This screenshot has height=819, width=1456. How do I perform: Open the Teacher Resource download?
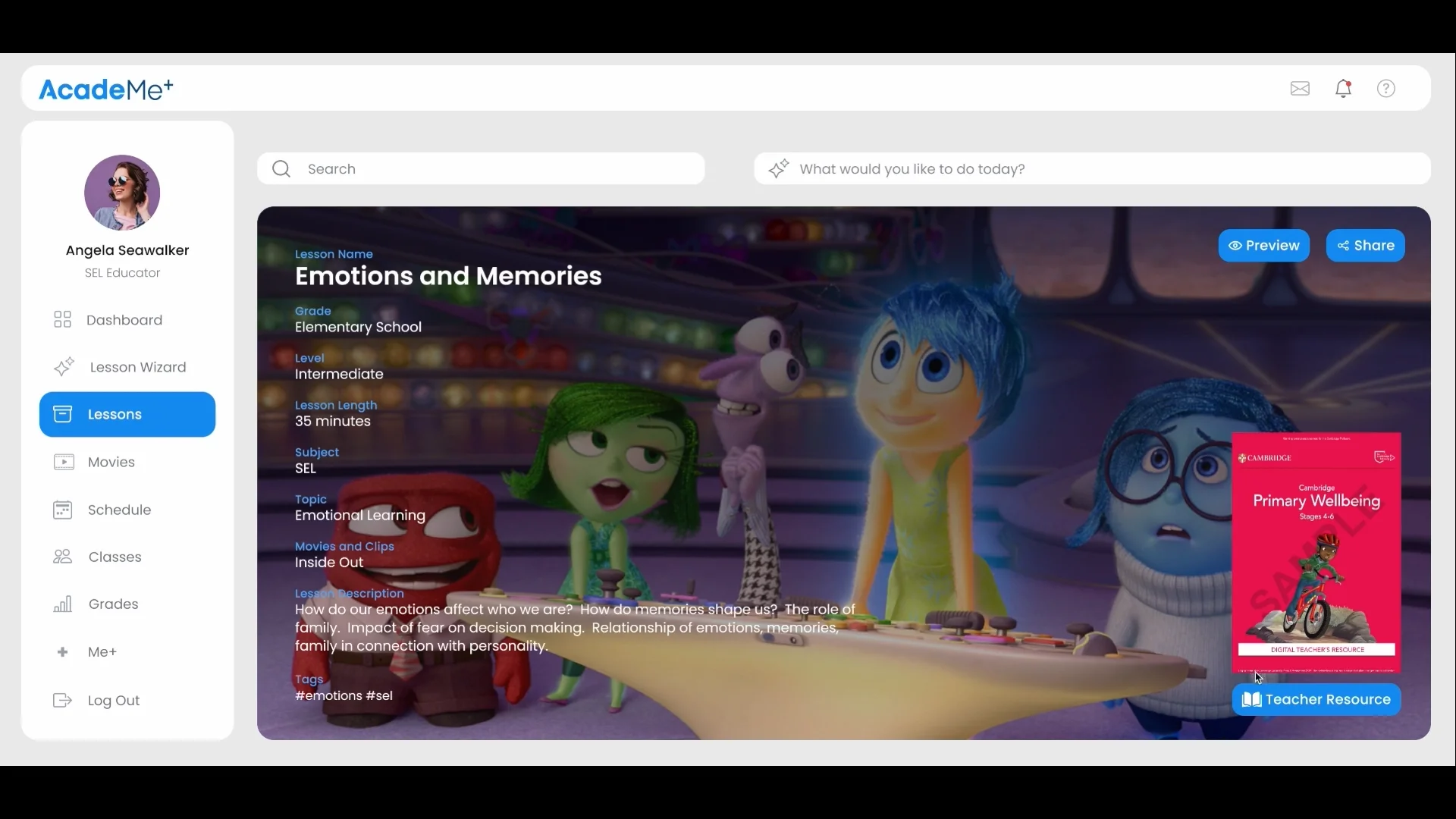pyautogui.click(x=1316, y=698)
